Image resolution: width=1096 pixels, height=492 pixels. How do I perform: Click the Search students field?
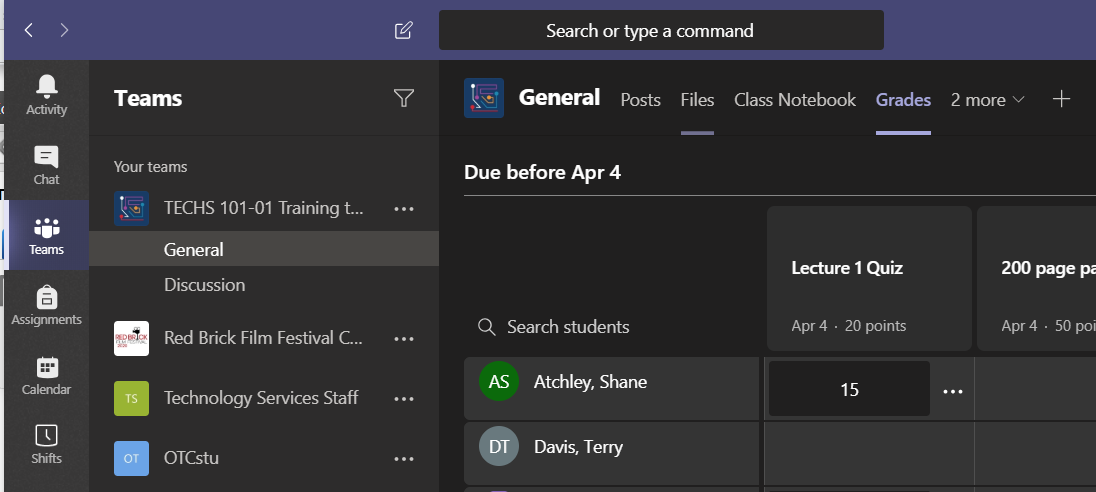pos(568,326)
